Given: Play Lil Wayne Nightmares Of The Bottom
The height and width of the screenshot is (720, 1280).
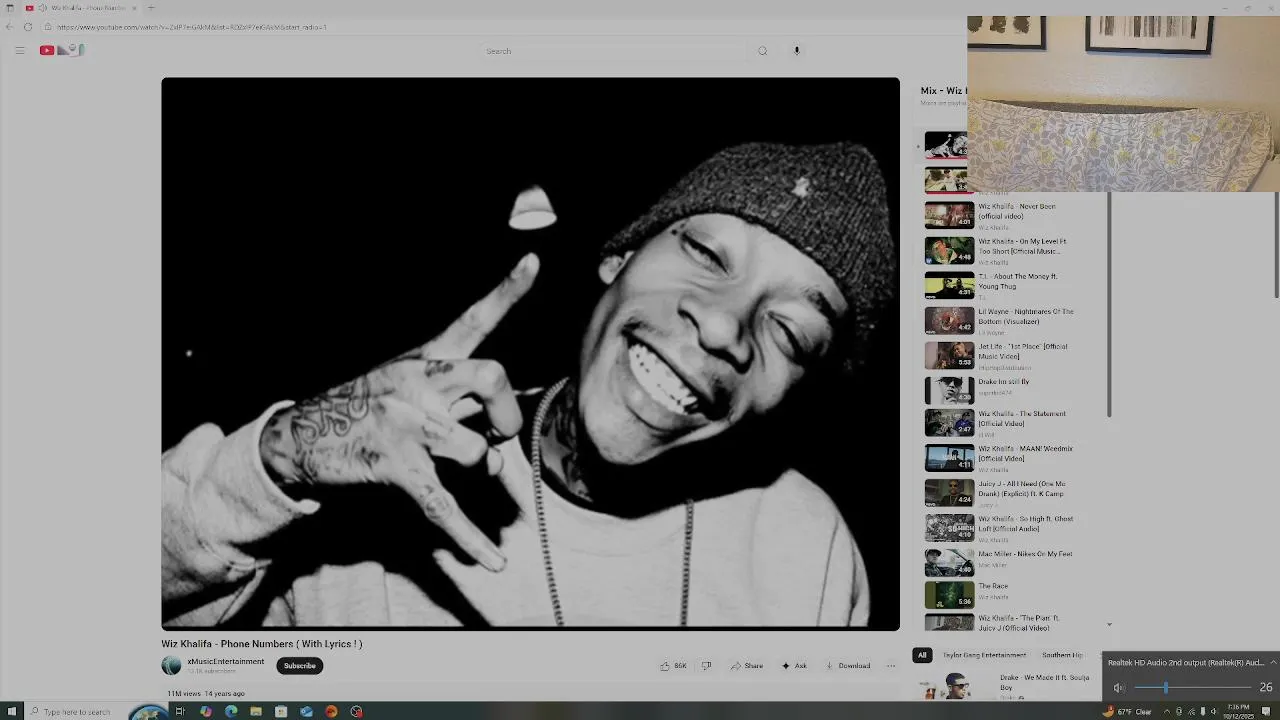Looking at the screenshot, I should 949,320.
